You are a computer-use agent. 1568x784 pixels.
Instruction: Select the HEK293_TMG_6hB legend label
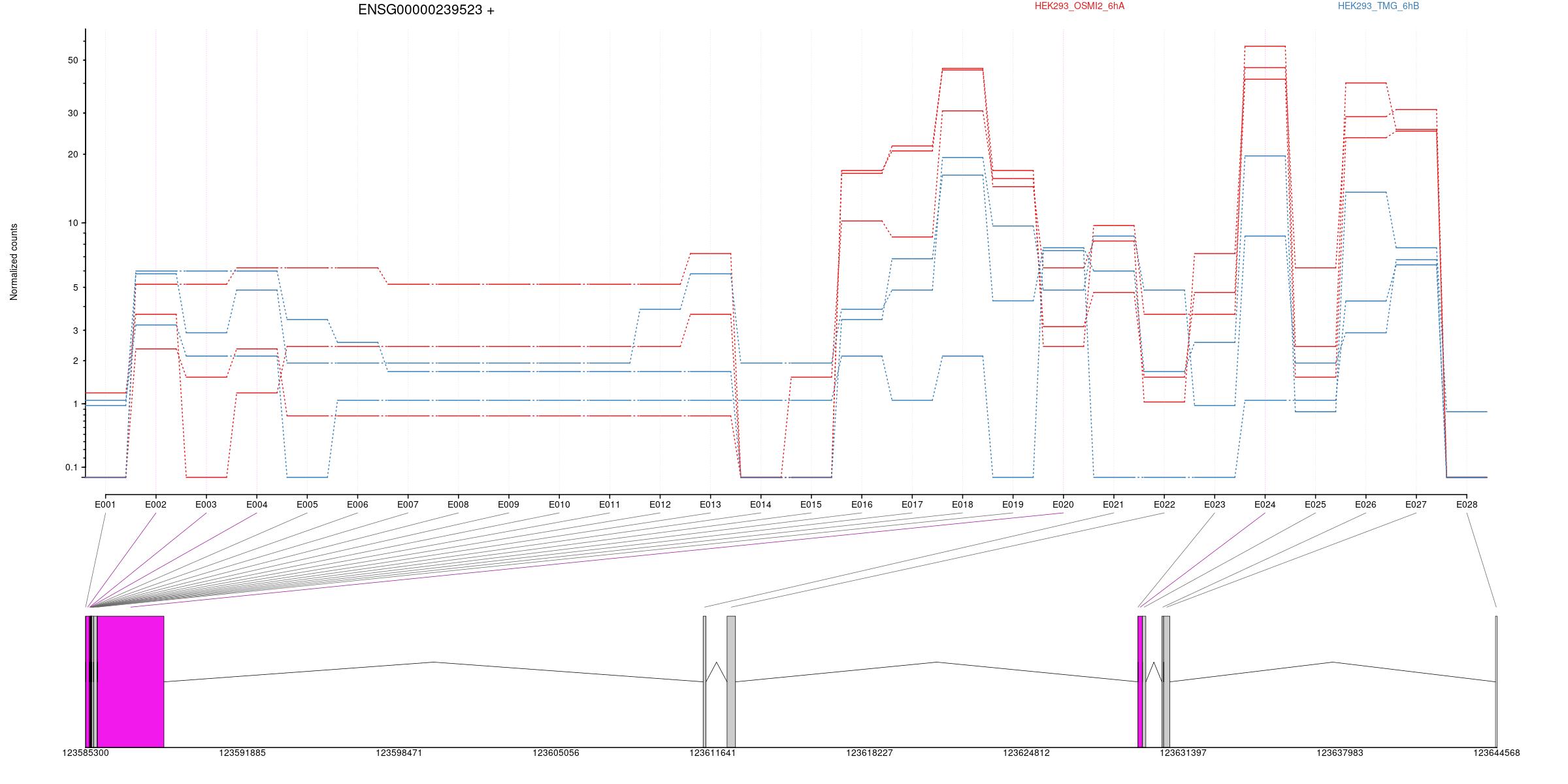pyautogui.click(x=1379, y=6)
